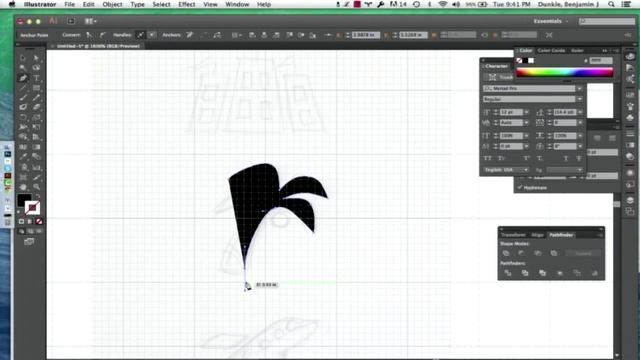Click color spectrum bar in Color panel
This screenshot has height=360, width=640.
point(565,73)
